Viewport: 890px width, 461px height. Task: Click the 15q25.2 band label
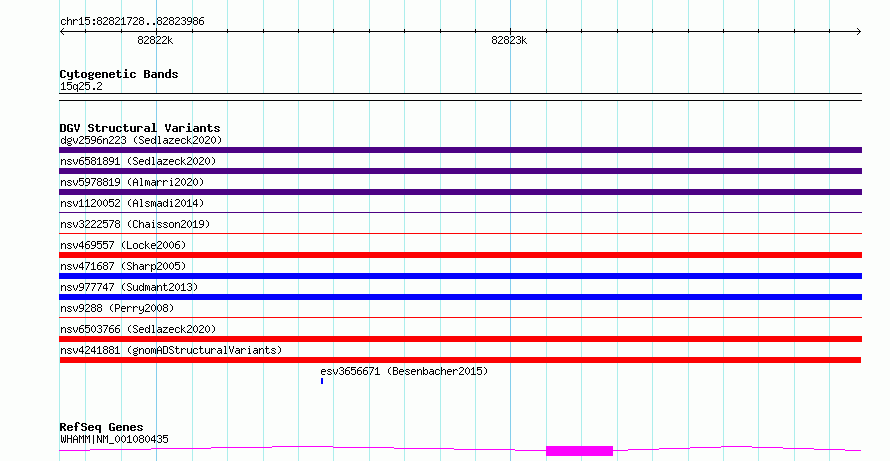pos(81,86)
